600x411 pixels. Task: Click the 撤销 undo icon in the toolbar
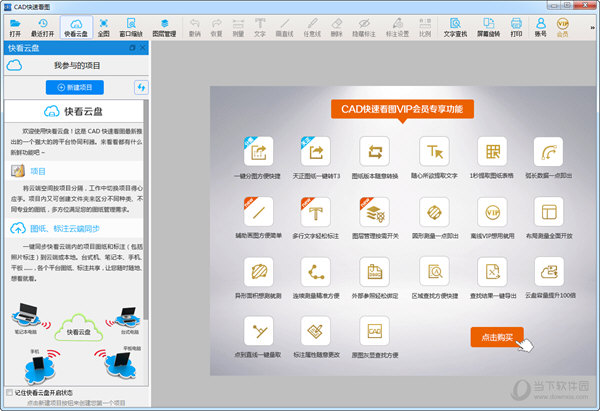pos(195,28)
